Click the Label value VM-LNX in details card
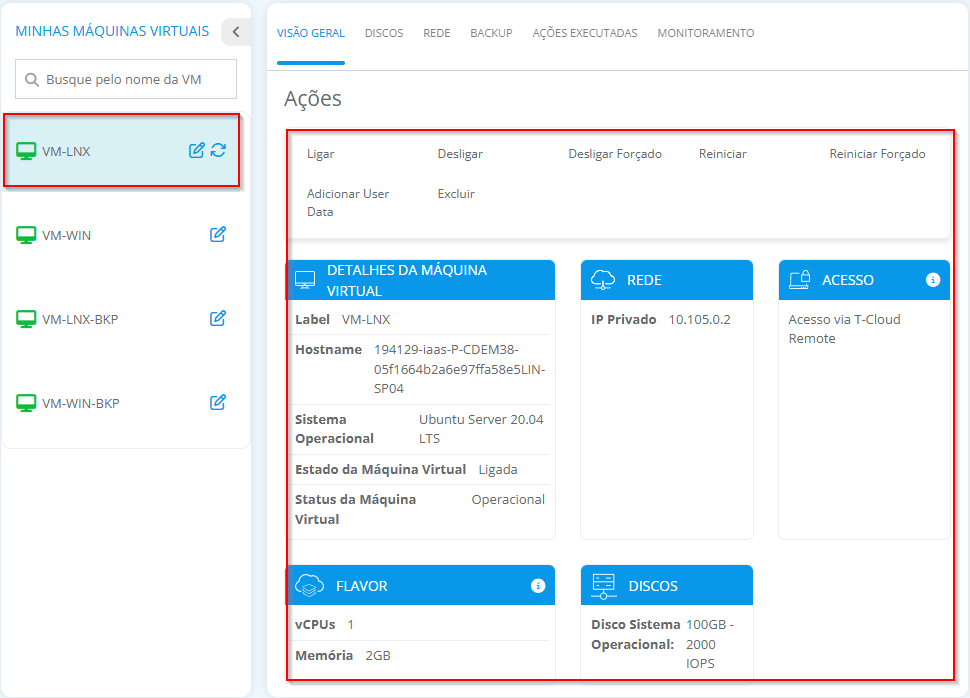Screen dimensions: 970x698 coord(366,320)
